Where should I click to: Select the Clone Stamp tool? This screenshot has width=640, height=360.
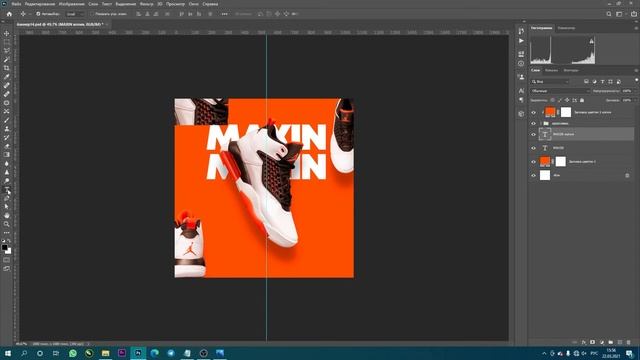pos(7,129)
